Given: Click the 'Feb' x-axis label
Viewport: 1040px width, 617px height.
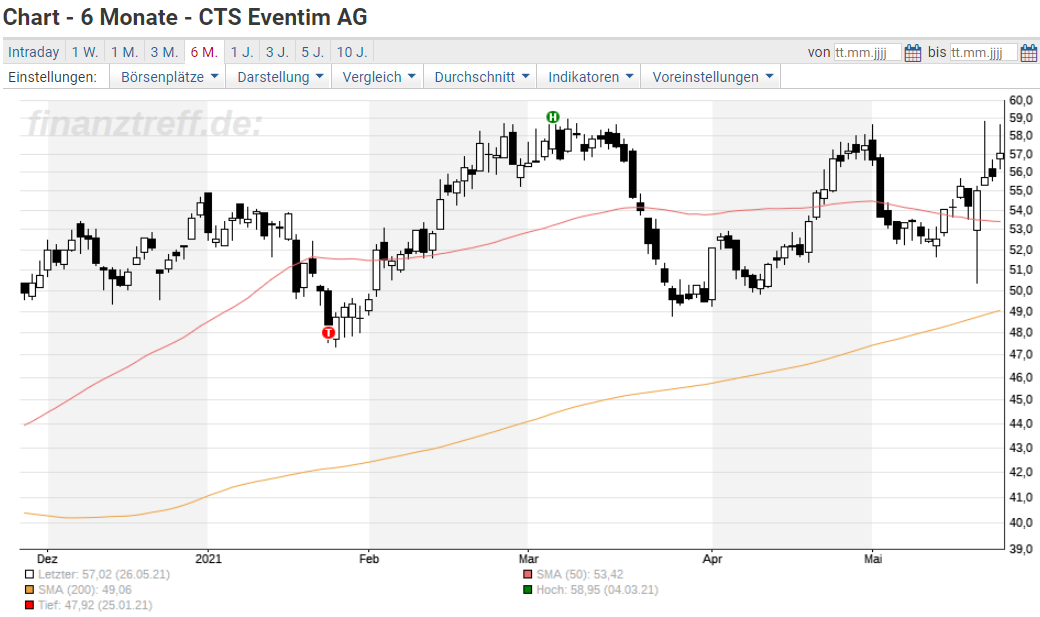Looking at the screenshot, I should 369,559.
